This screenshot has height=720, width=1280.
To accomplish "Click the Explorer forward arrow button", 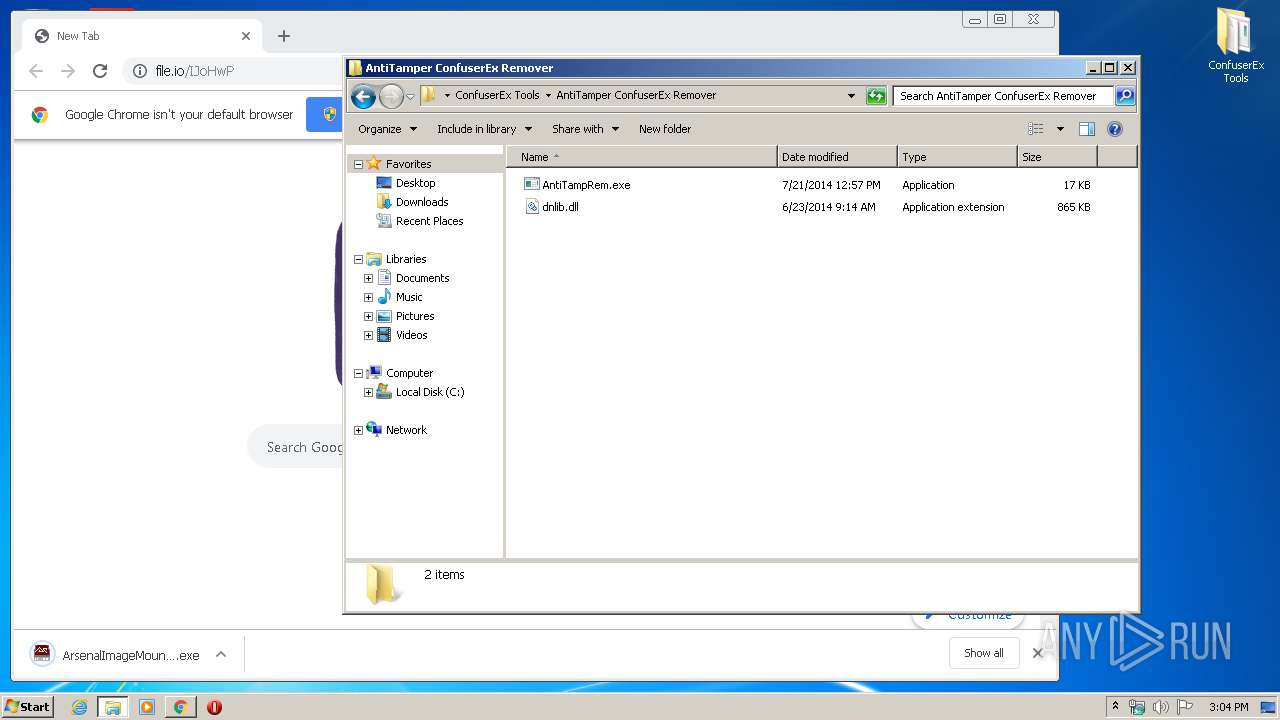I will (391, 96).
